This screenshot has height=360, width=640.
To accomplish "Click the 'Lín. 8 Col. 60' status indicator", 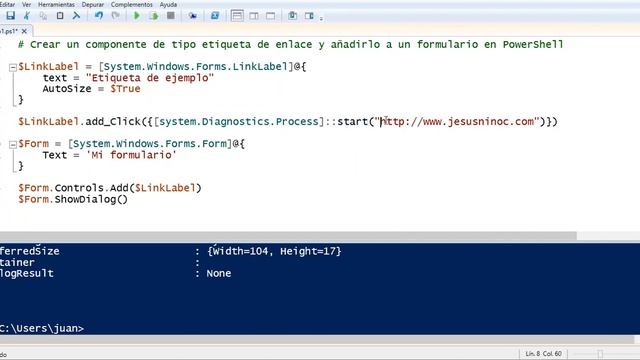I will [x=543, y=354].
